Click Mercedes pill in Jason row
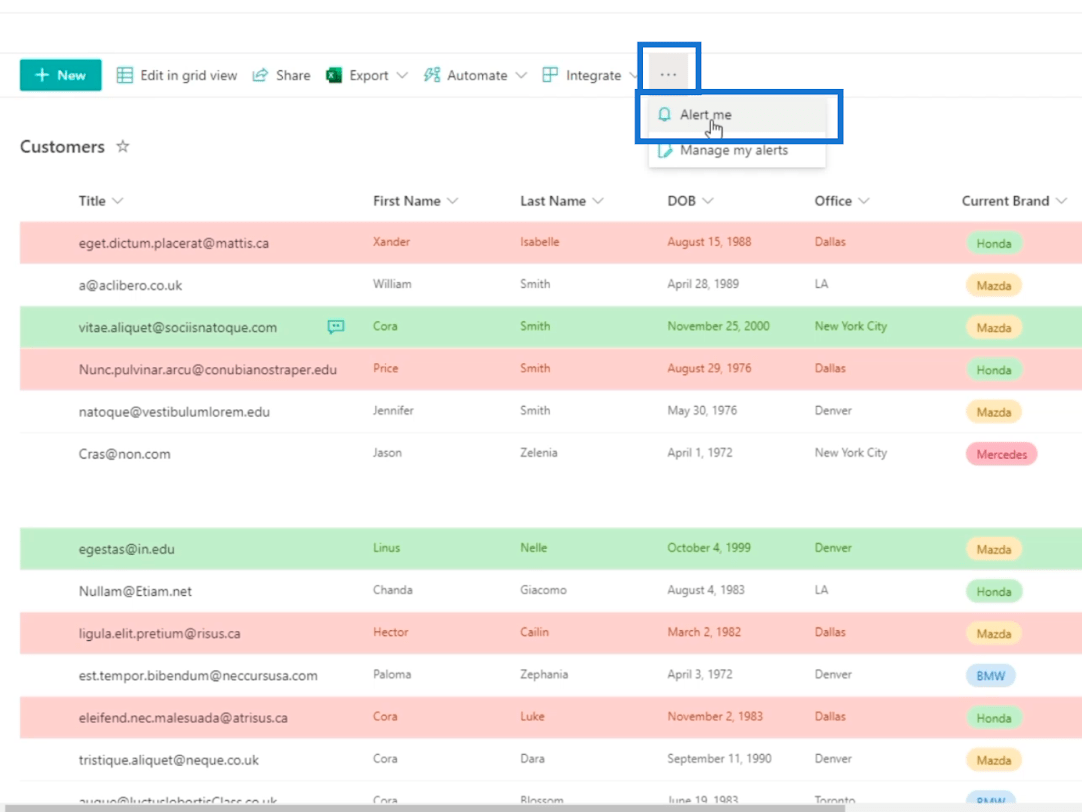 [x=1001, y=454]
